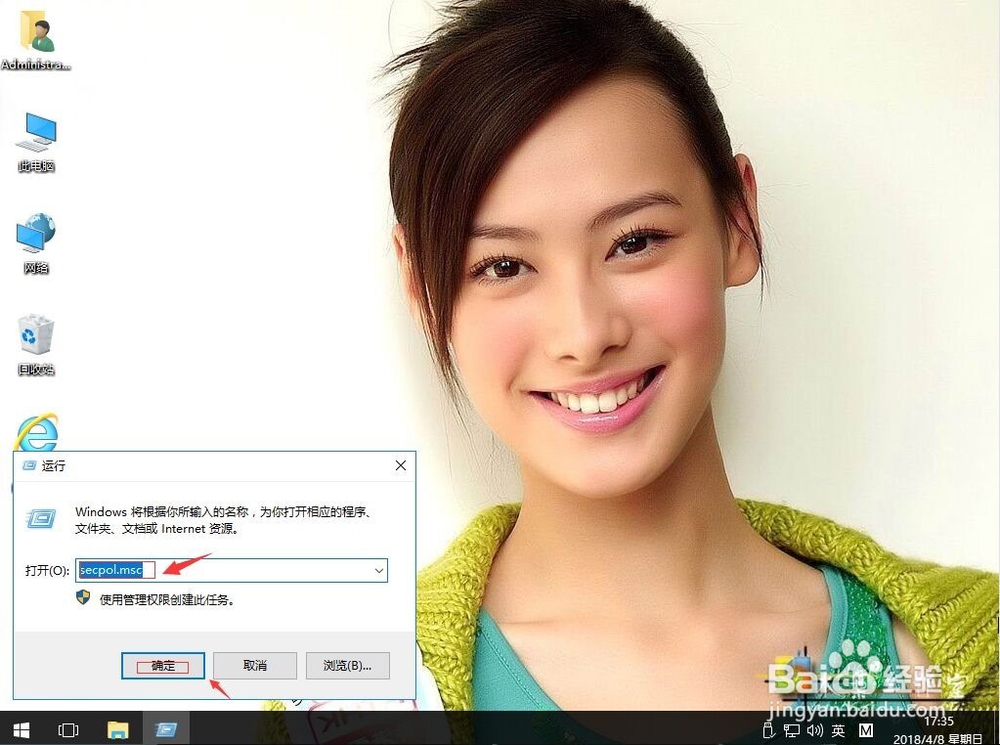The image size is (1000, 745).
Task: Click the 取消 cancel button
Action: (x=255, y=665)
